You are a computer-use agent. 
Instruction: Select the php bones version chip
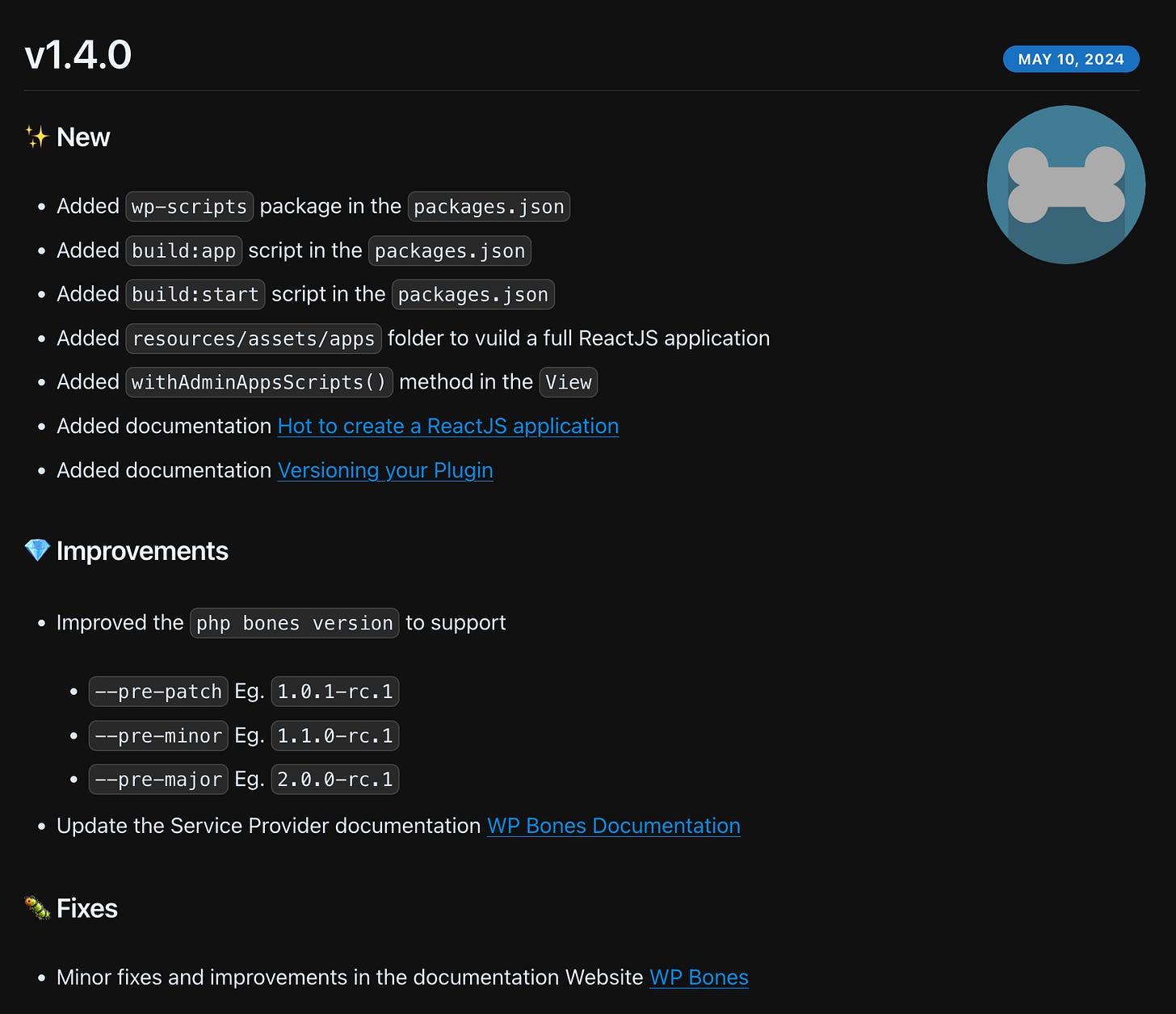(x=294, y=623)
